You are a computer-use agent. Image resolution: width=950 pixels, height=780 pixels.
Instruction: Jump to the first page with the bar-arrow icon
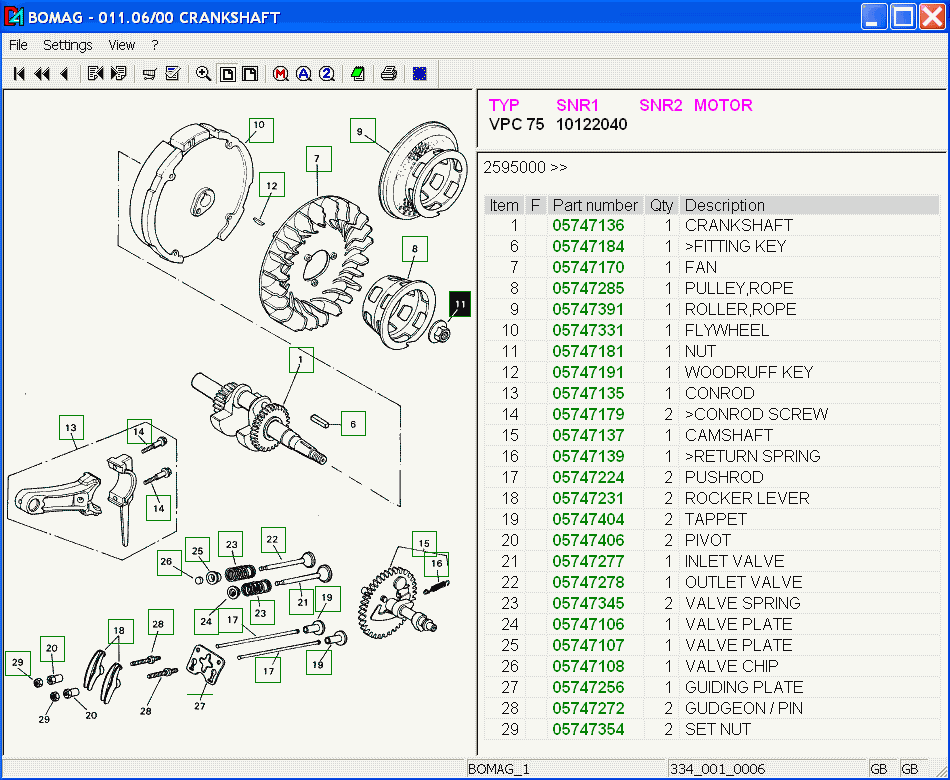click(19, 74)
